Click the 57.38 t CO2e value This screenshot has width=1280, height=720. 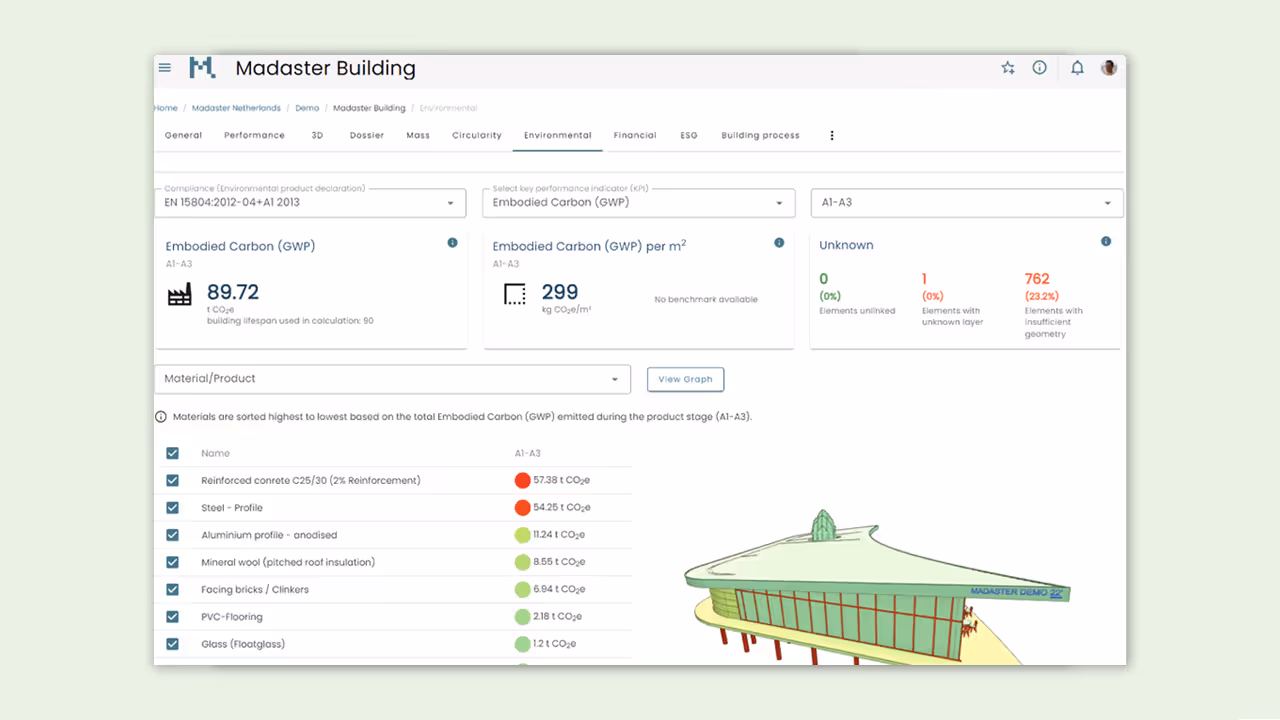coord(562,480)
